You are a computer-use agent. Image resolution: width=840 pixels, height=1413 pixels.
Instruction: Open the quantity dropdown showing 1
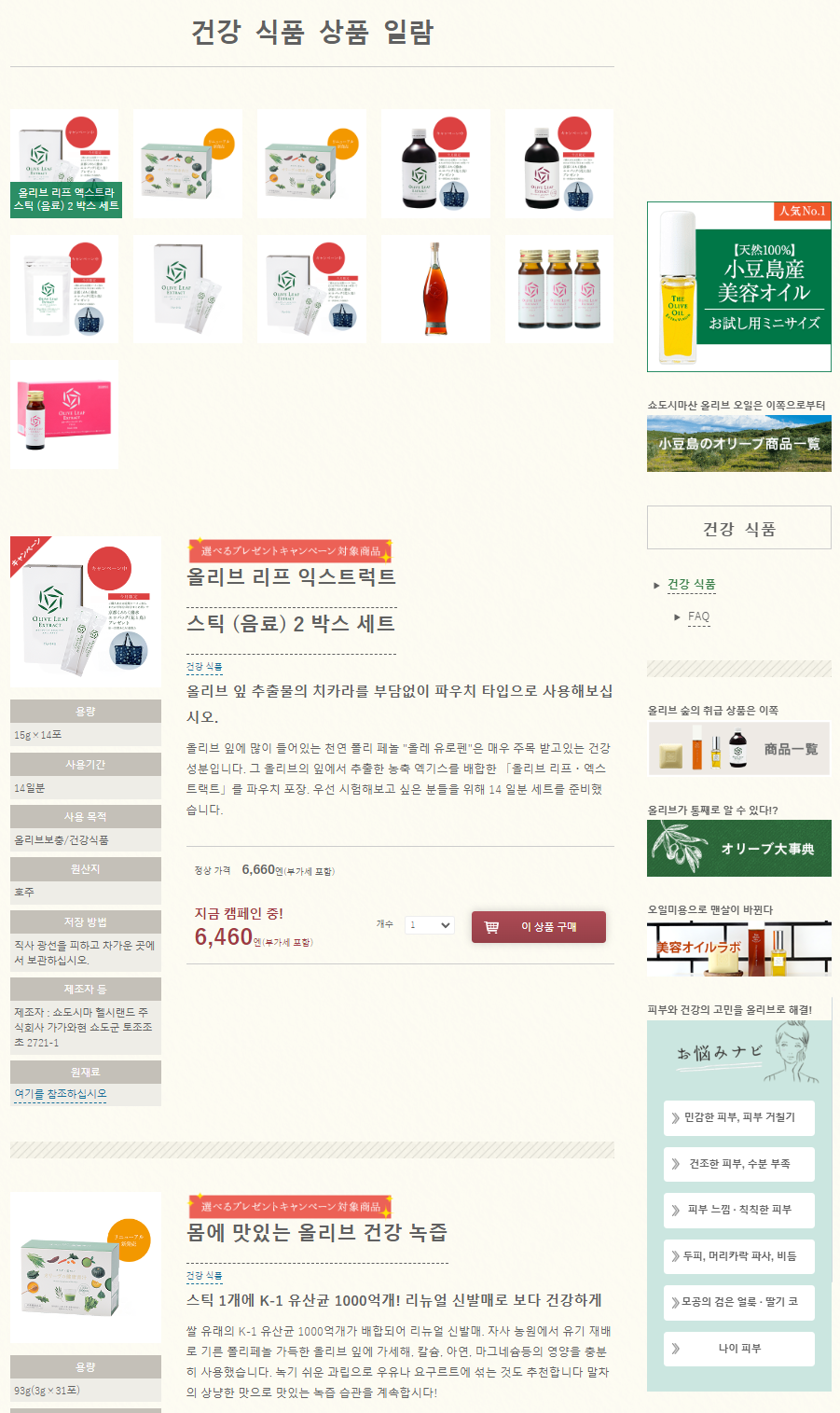point(430,925)
